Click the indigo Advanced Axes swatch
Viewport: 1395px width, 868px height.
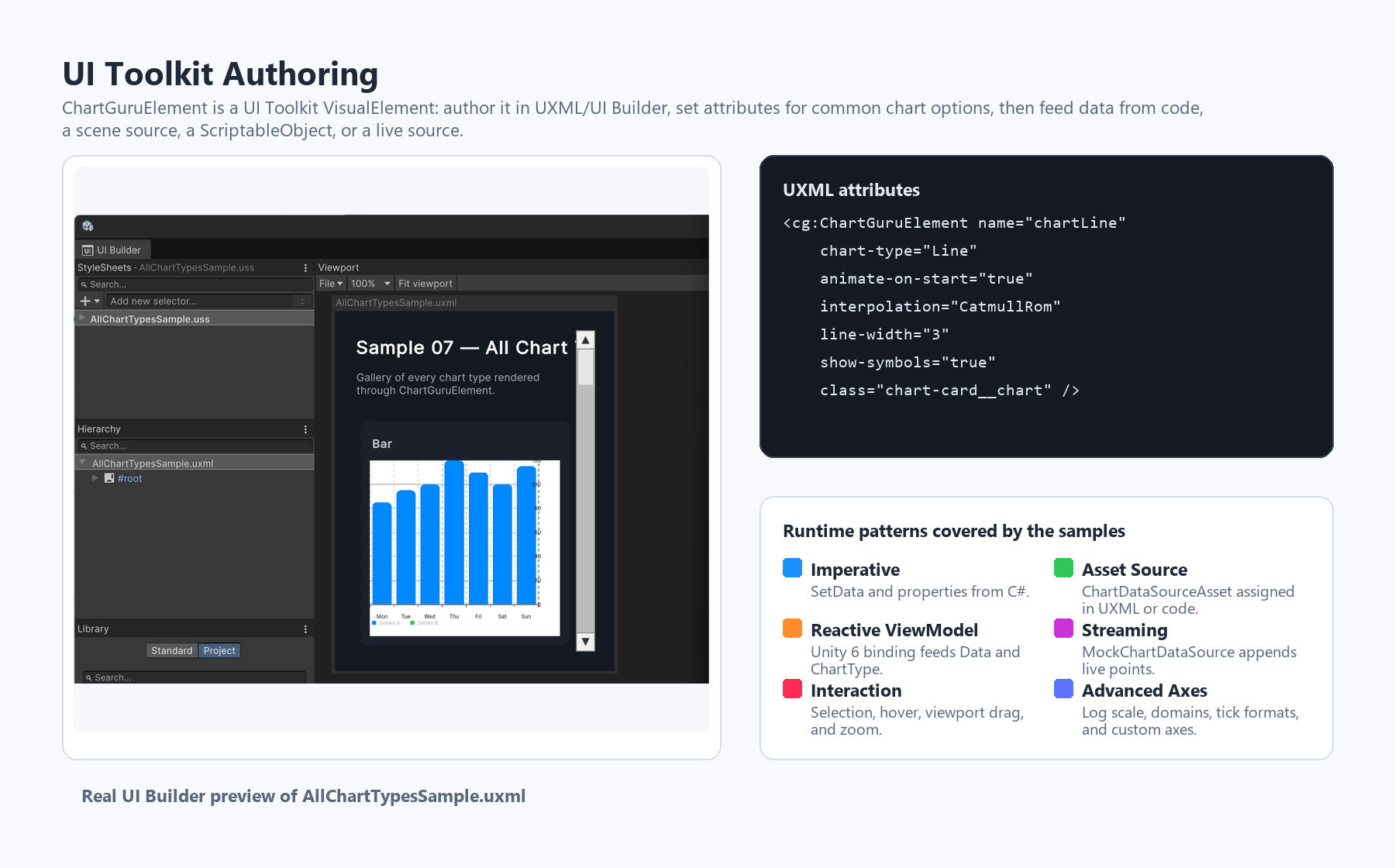click(1063, 689)
